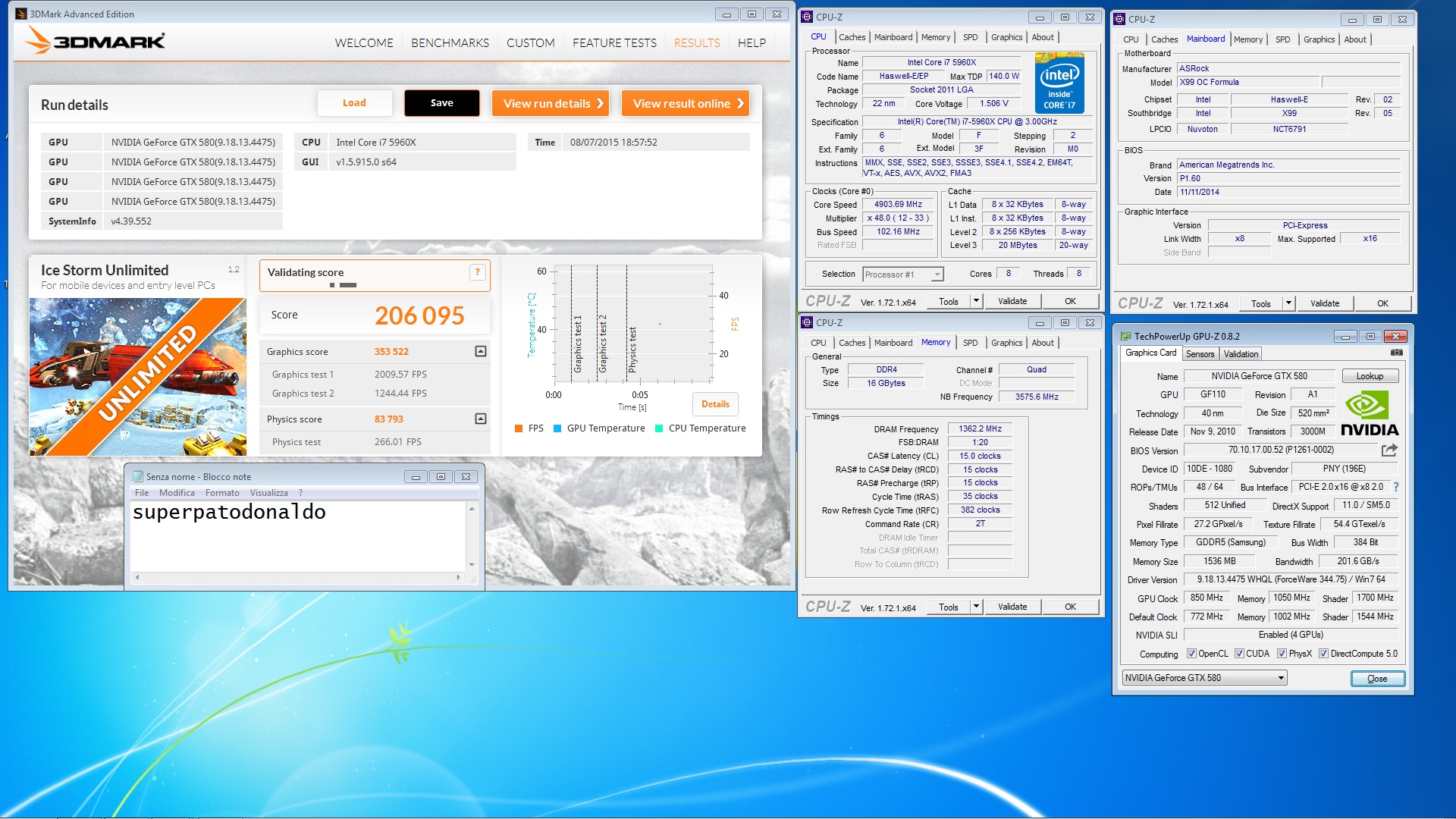Viewport: 1456px width, 819px height.
Task: Click the score value 206 095
Action: pos(419,315)
